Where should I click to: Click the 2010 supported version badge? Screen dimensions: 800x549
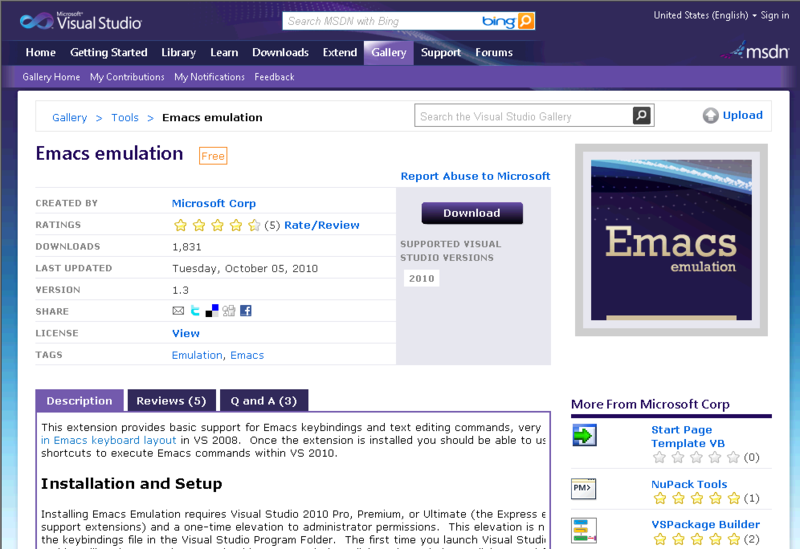421,279
